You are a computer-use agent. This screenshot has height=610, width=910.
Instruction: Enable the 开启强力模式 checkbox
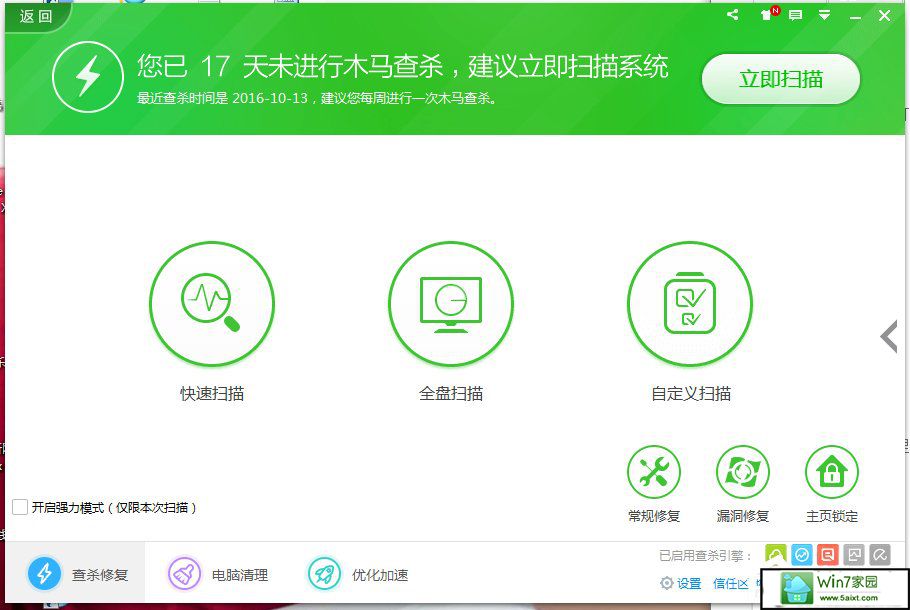pos(20,507)
